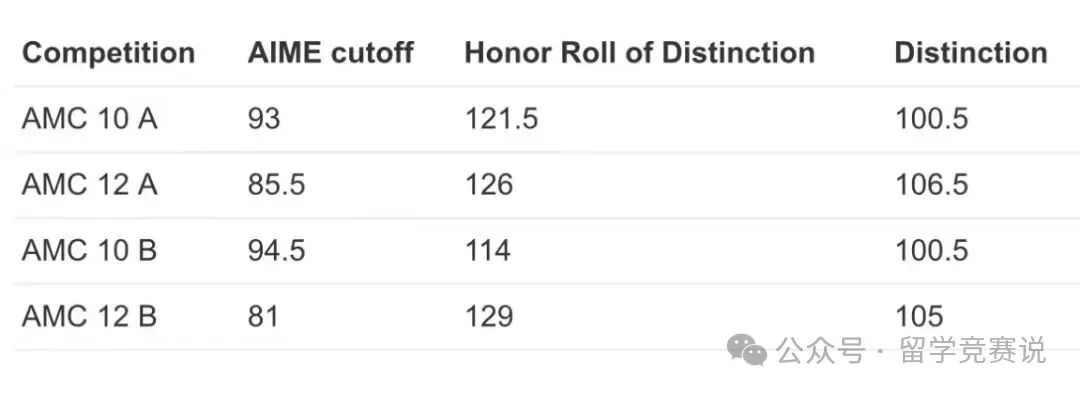The image size is (1080, 393).
Task: Select the AMC 12 A row label
Action: 90,184
